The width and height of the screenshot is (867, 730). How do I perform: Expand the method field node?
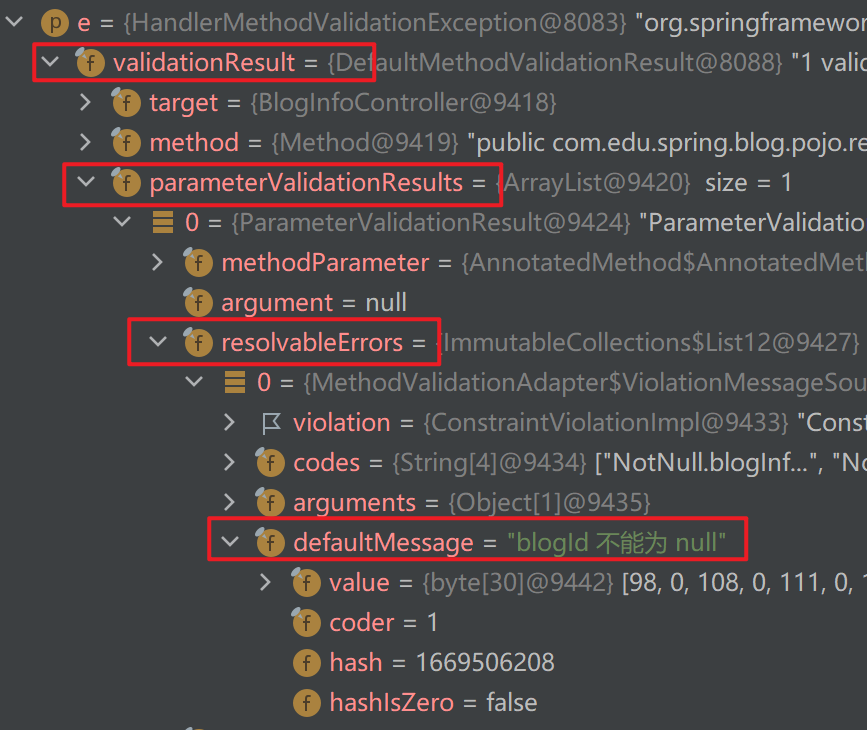[86, 142]
